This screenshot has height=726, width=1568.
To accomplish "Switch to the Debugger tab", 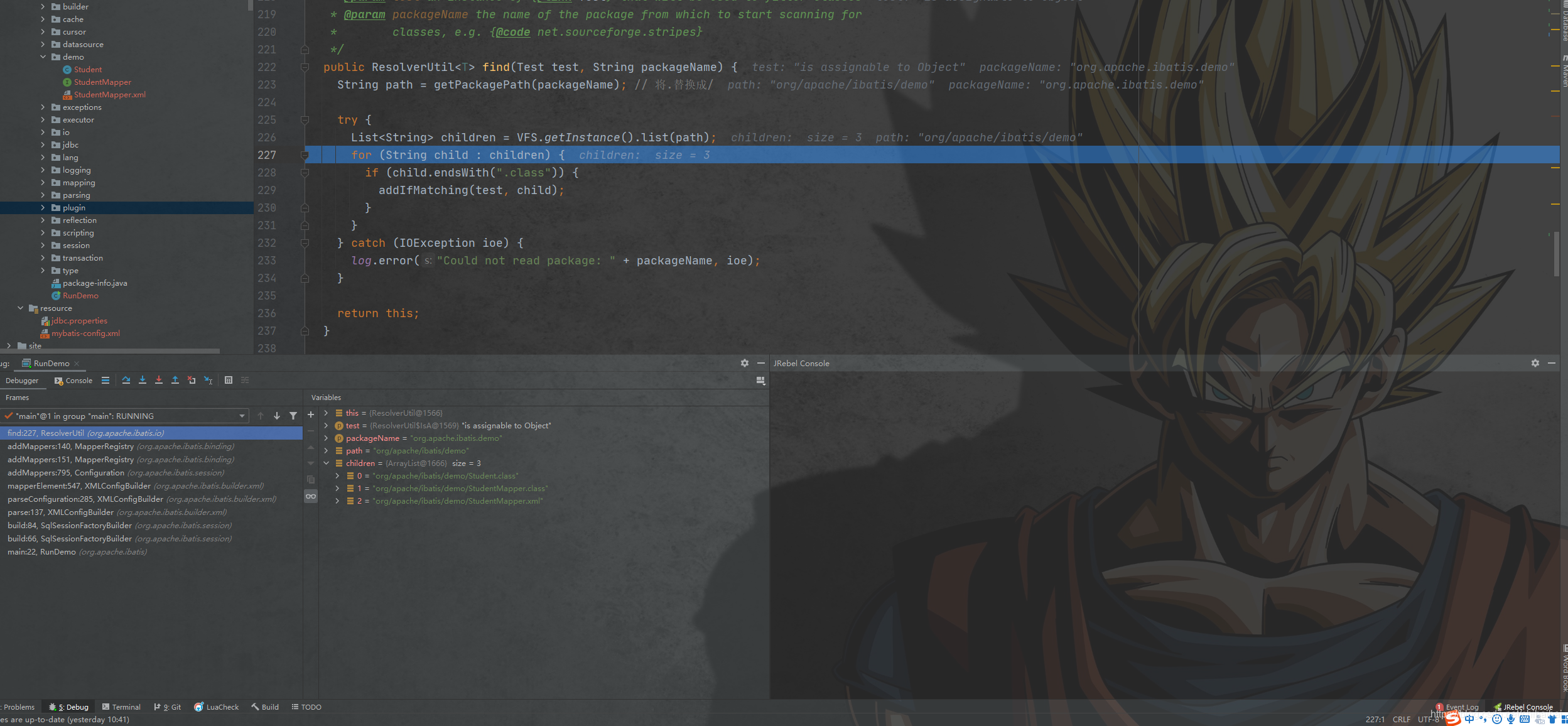I will coord(22,381).
